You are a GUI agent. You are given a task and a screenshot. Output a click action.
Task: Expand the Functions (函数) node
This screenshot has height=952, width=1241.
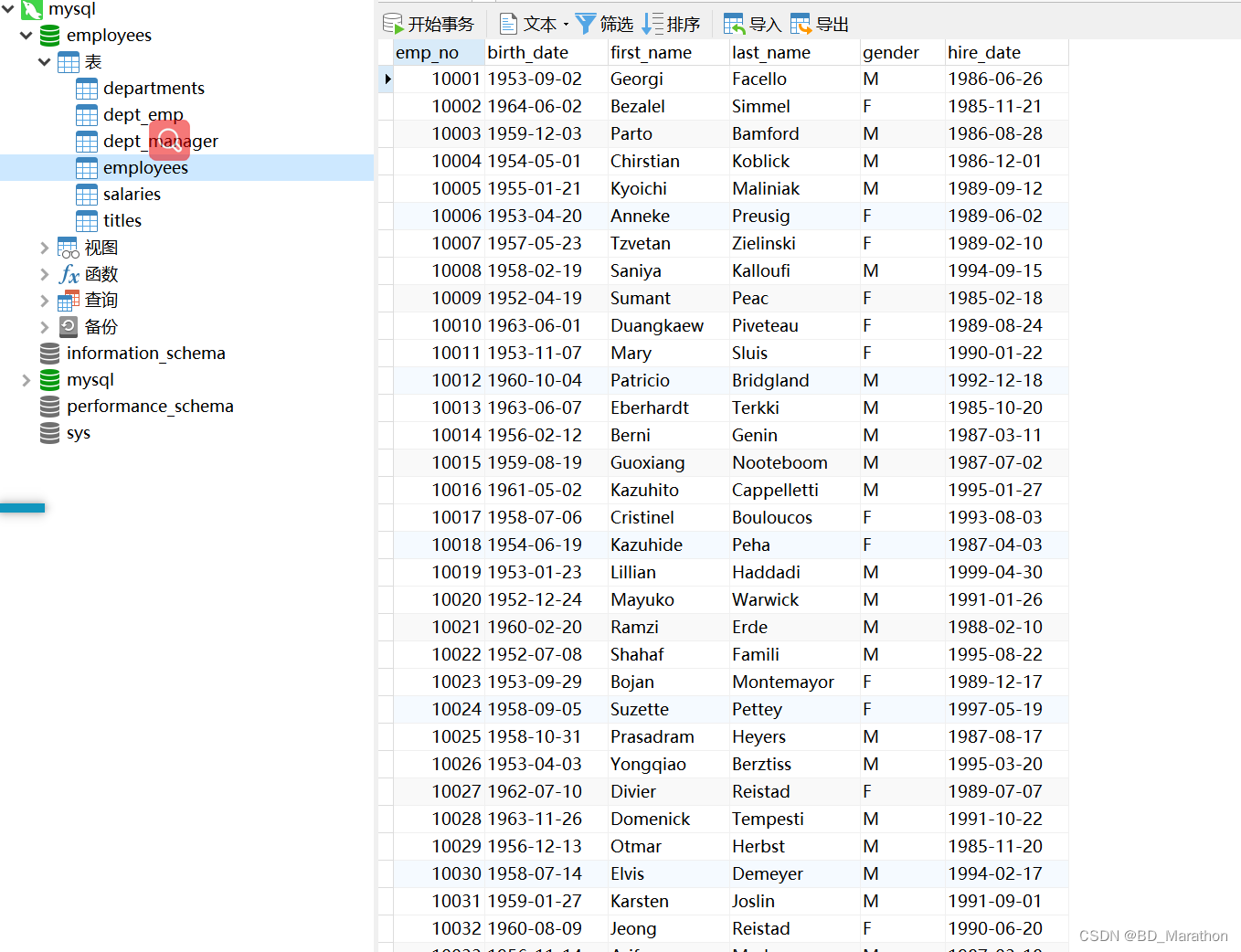click(x=45, y=274)
